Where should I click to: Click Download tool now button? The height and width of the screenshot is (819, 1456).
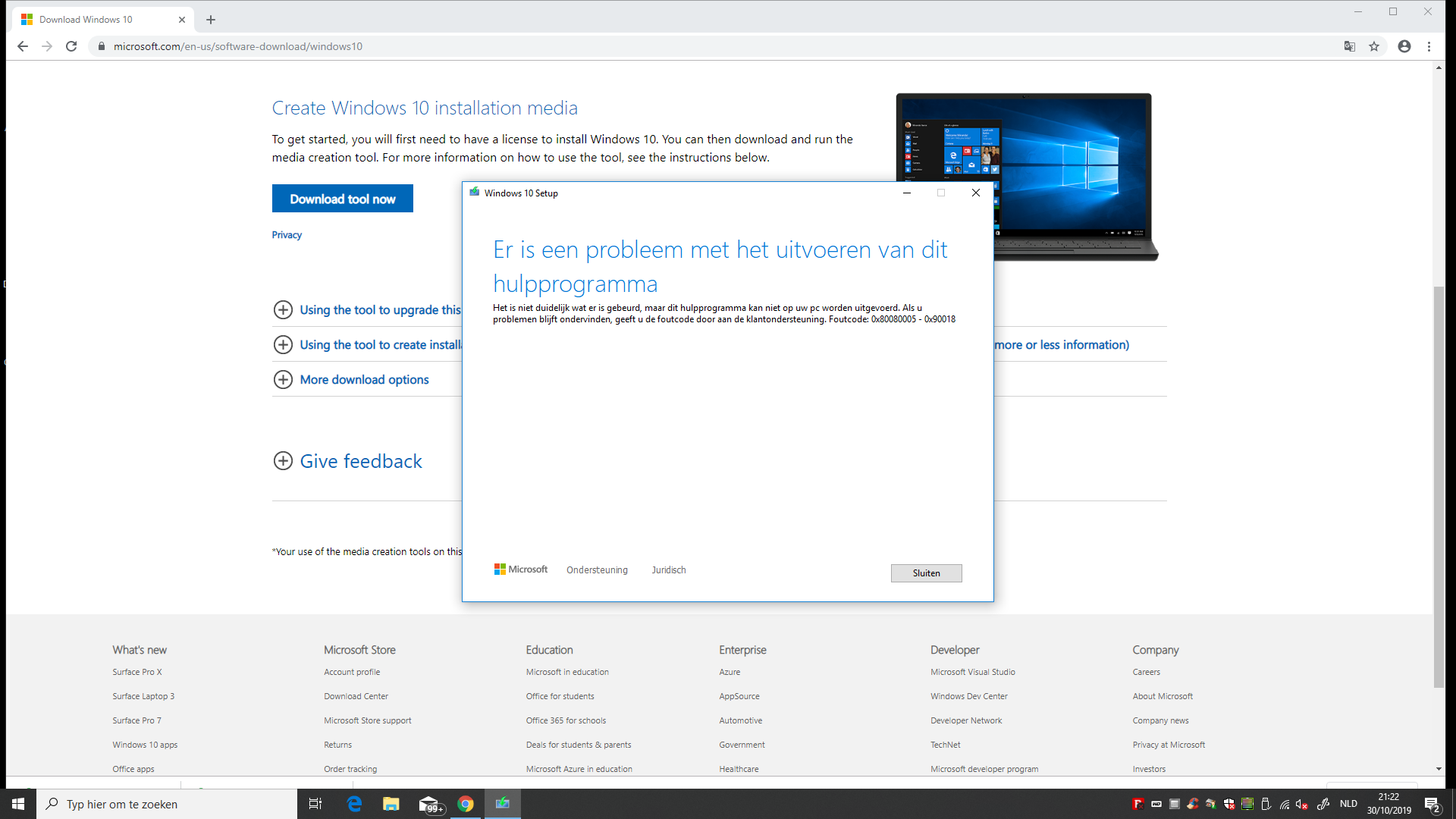(342, 199)
